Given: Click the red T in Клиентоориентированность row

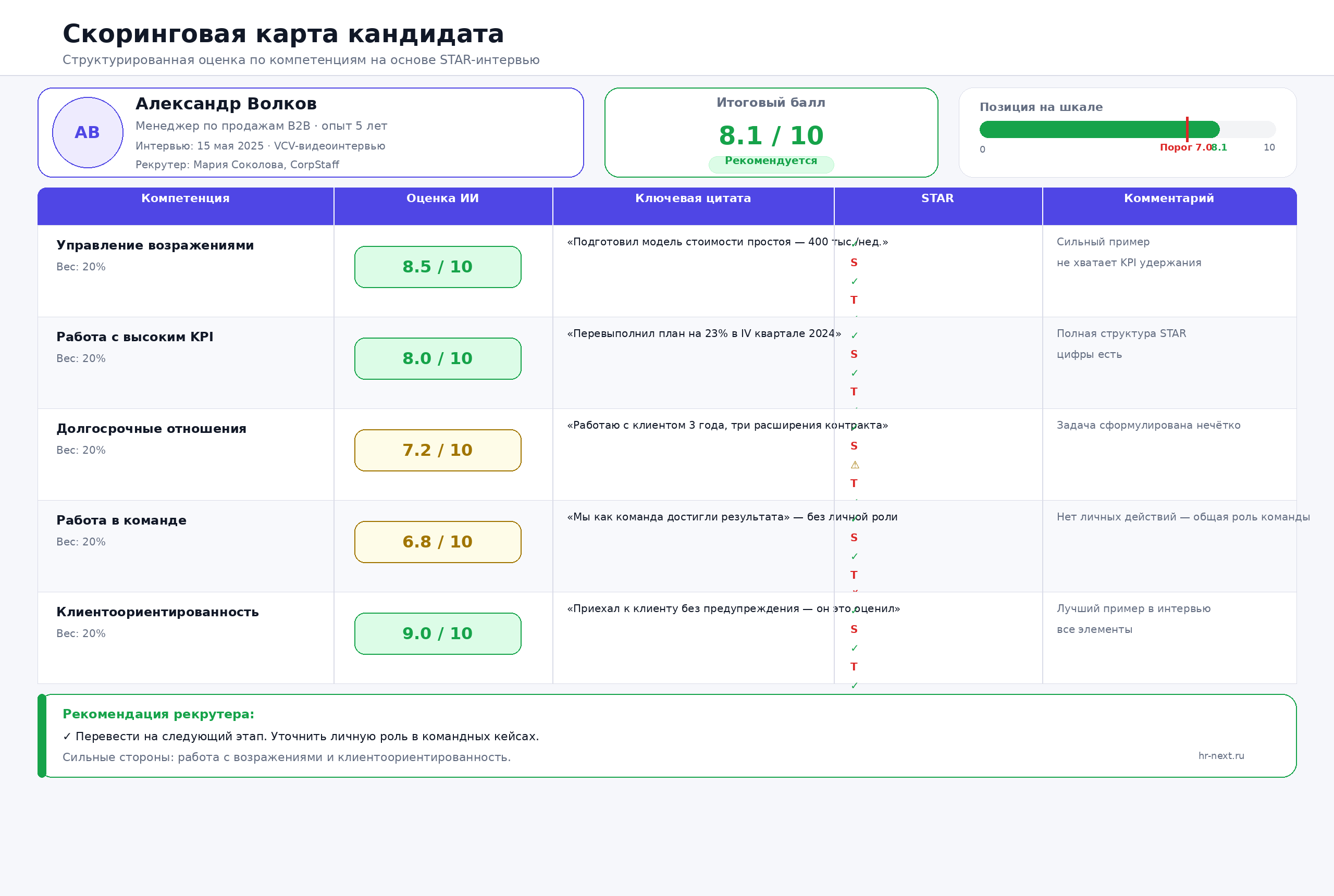Looking at the screenshot, I should [x=854, y=667].
